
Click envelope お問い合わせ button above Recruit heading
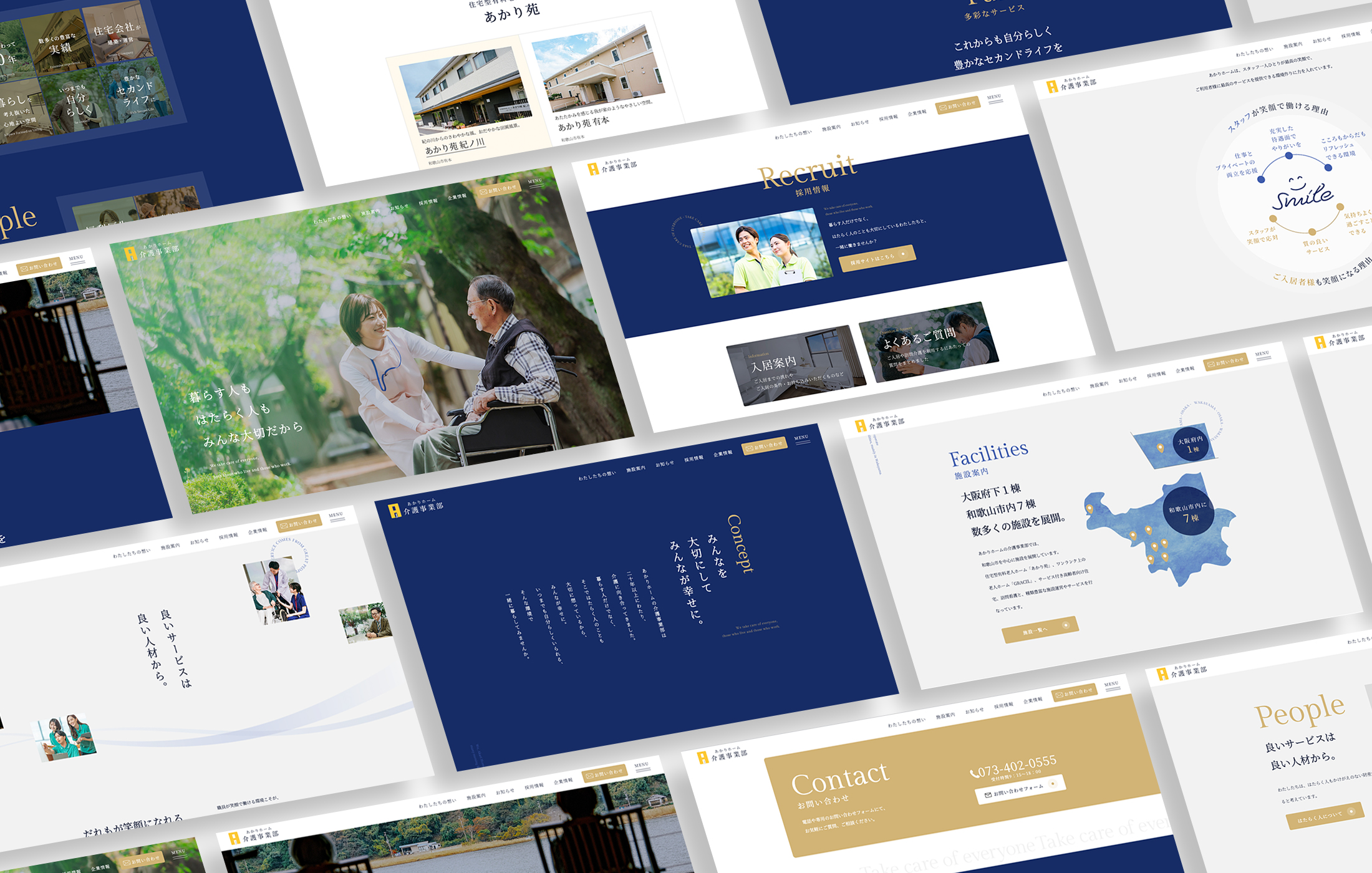pyautogui.click(x=957, y=106)
